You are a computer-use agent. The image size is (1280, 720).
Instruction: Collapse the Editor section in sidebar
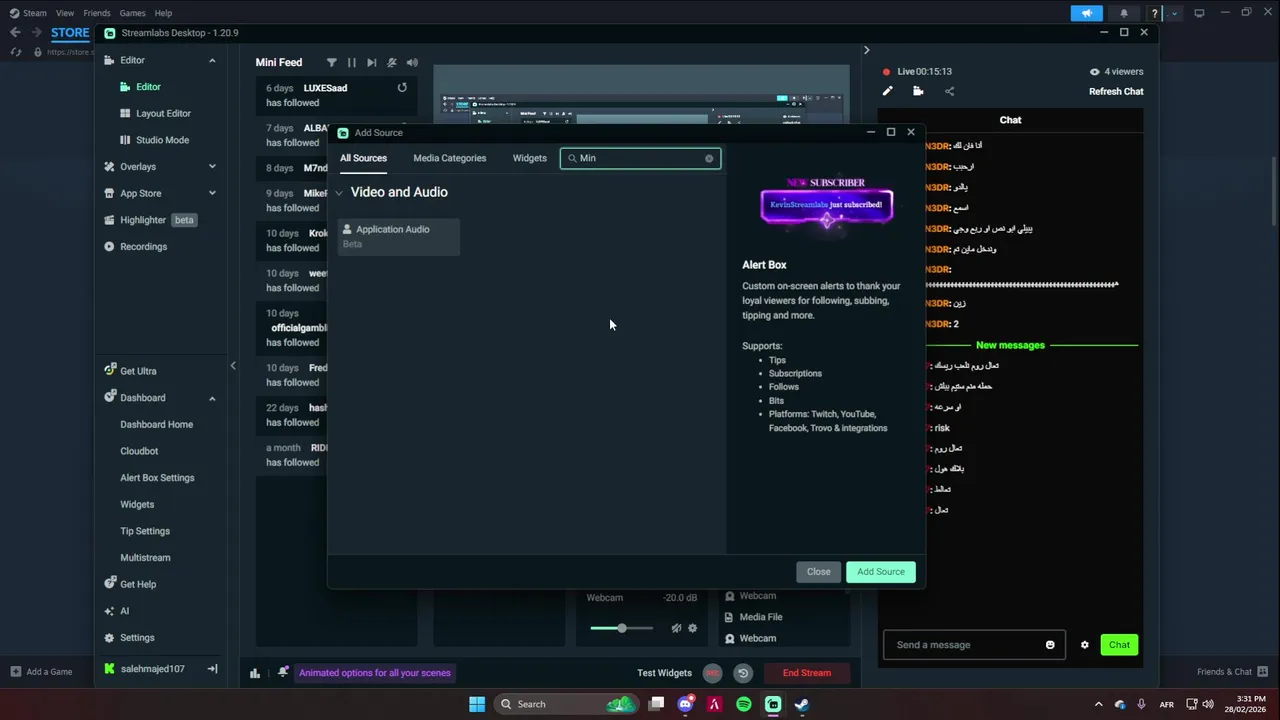(212, 60)
